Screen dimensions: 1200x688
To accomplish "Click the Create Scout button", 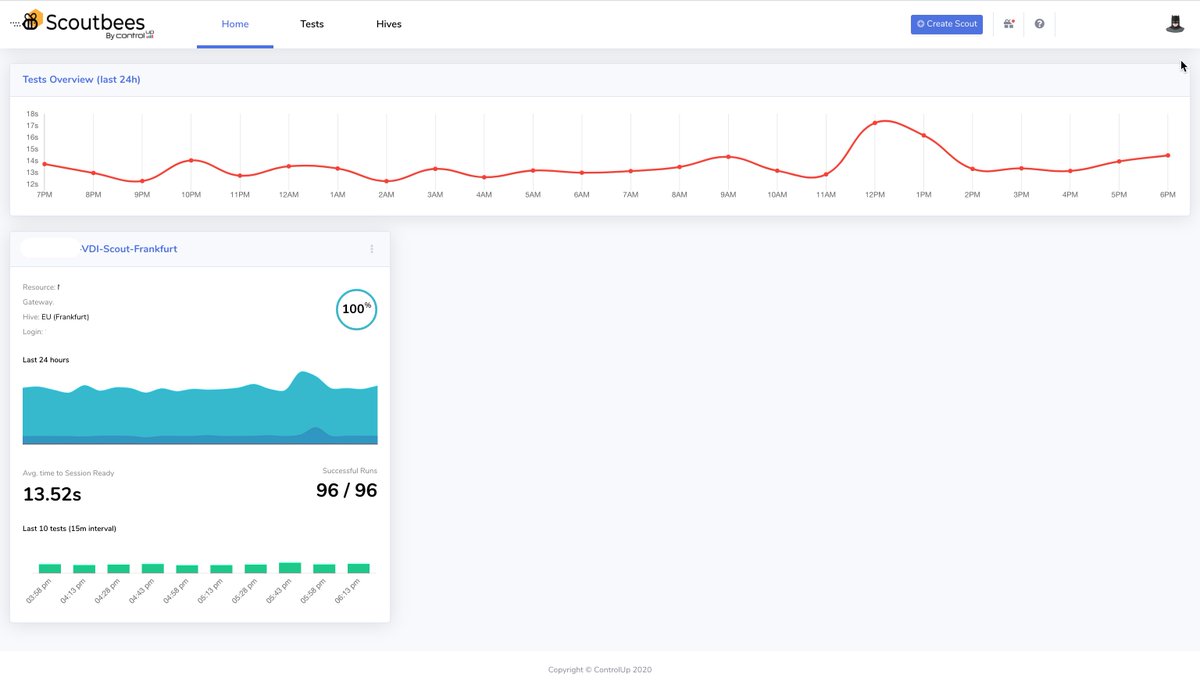I will click(x=947, y=24).
